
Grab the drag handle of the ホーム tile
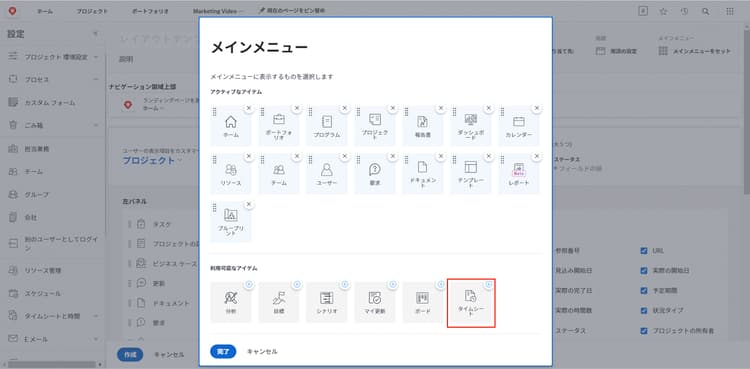pos(214,112)
